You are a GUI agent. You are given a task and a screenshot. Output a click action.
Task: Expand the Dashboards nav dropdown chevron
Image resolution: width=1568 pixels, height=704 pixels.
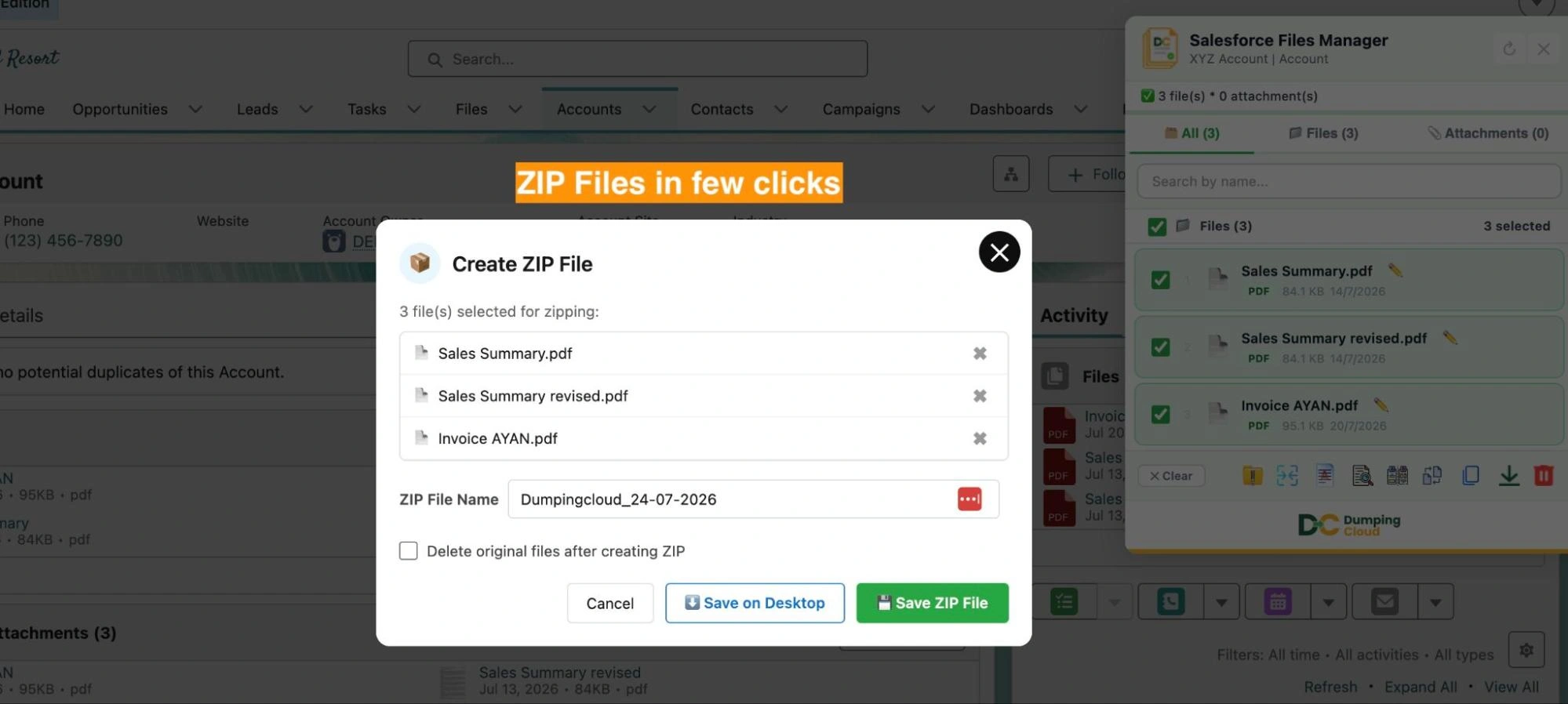point(1081,110)
